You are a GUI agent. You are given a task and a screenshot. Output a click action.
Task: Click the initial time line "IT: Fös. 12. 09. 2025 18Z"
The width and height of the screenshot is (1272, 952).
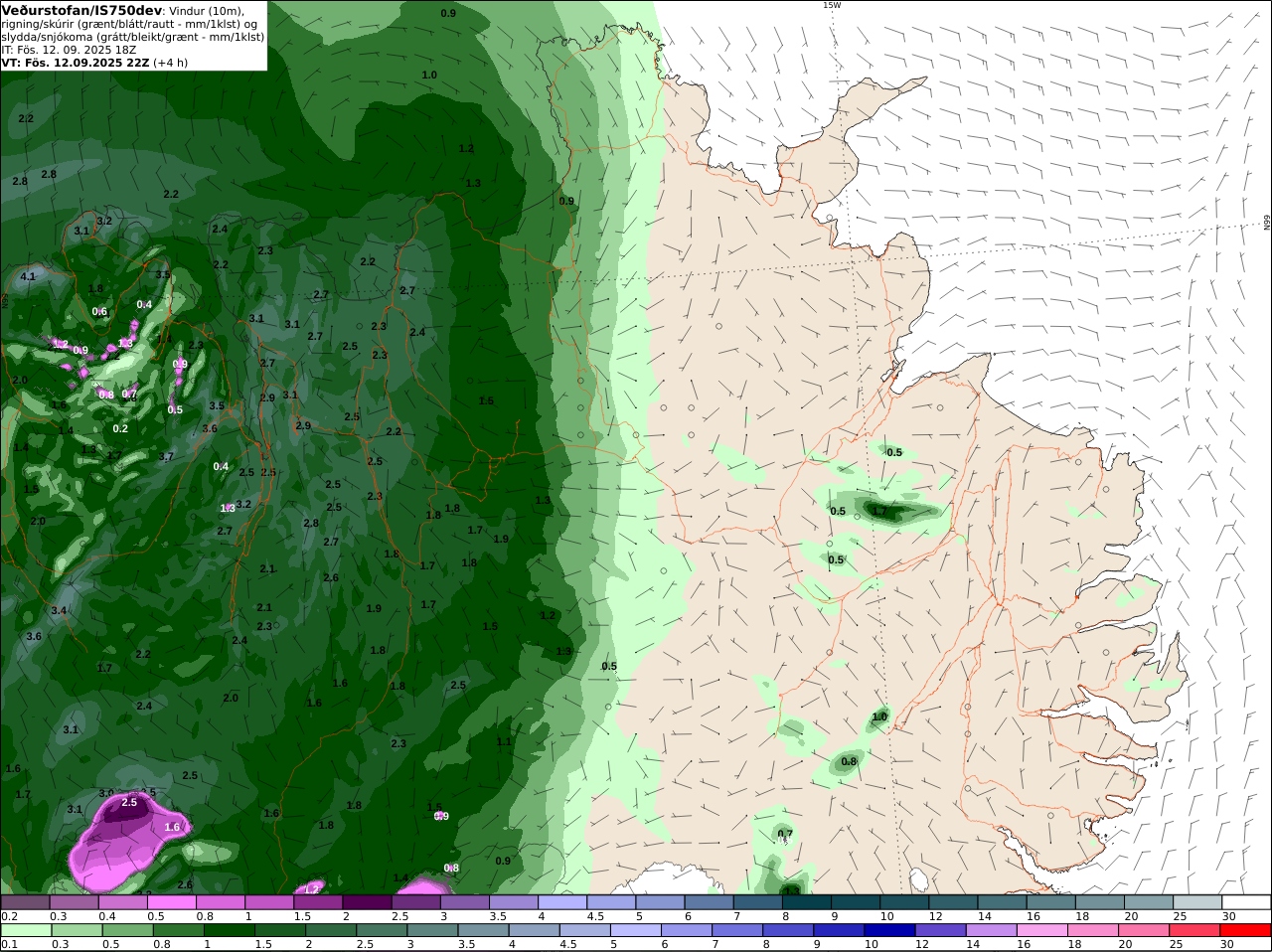click(69, 50)
